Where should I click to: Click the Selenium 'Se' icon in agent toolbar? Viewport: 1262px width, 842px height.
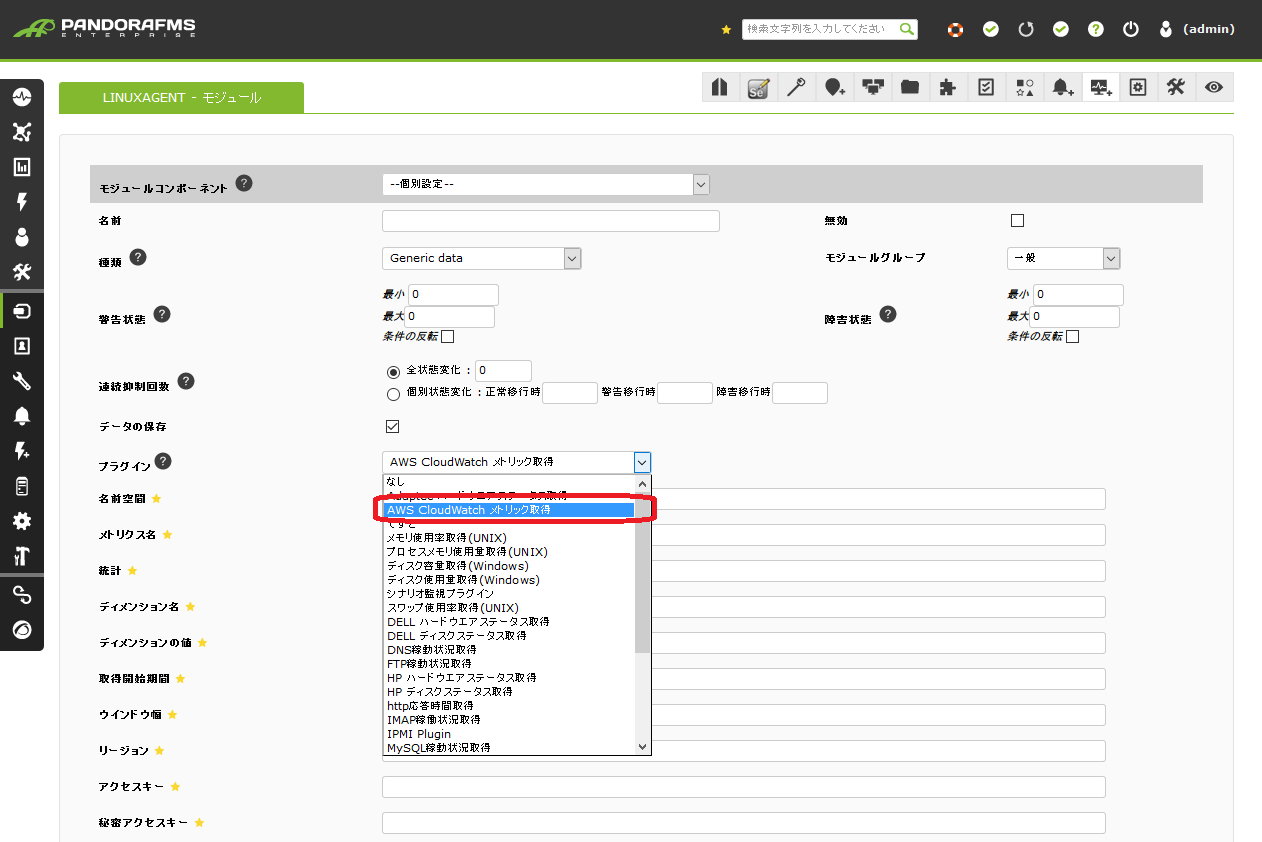coord(758,87)
